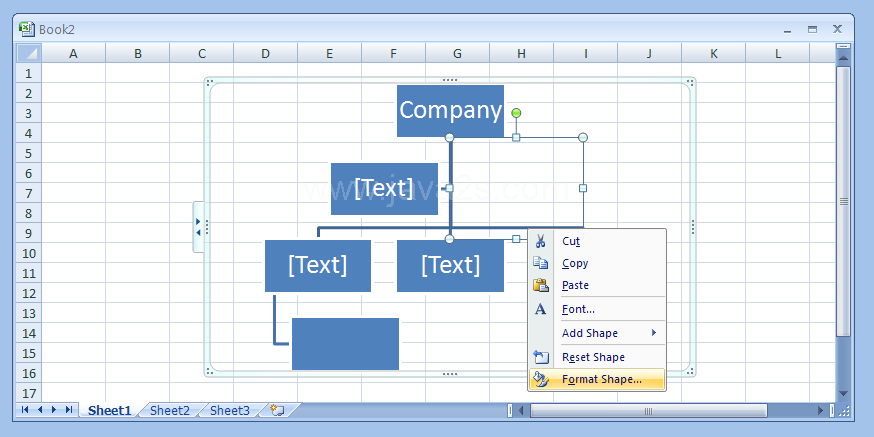
Task: Select the Company shape
Action: pyautogui.click(x=450, y=110)
